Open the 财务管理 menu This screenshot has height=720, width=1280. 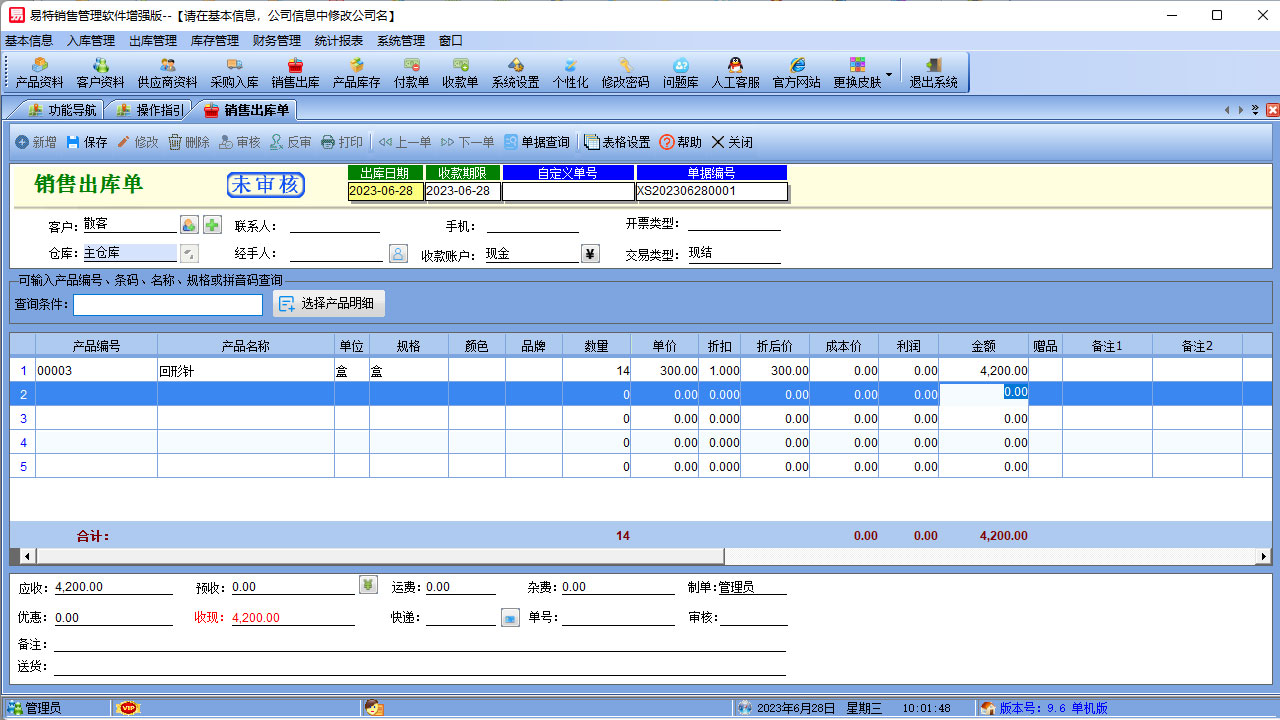coord(277,41)
